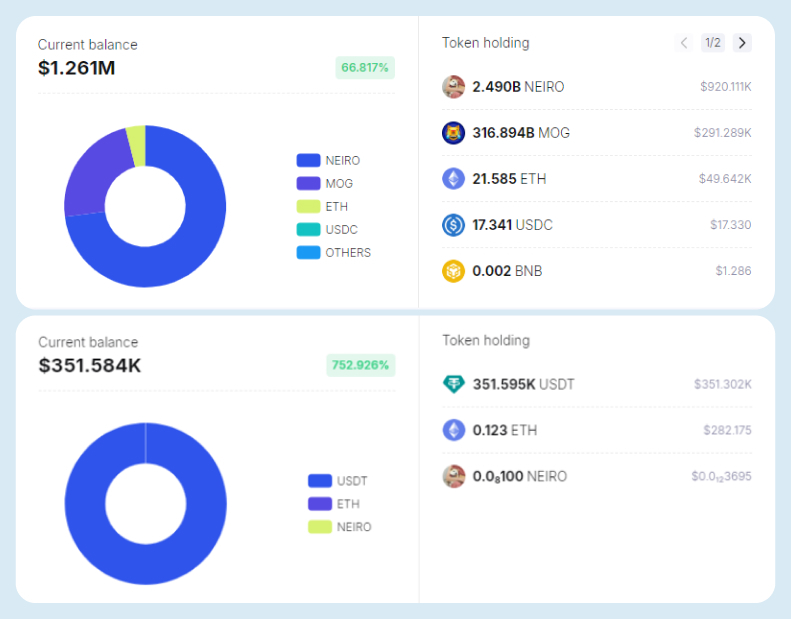Click the NEIRO icon in bottom holdings
Viewport: 791px width, 619px height.
(453, 476)
